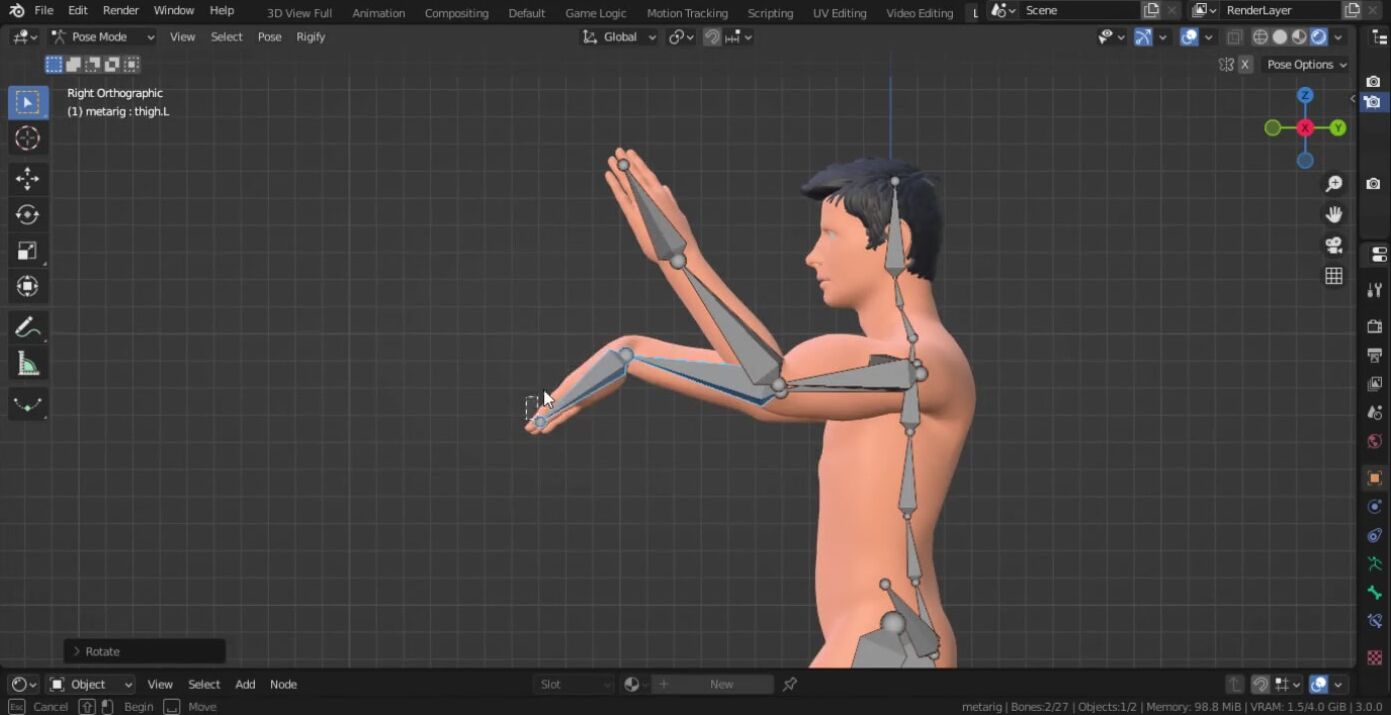Image resolution: width=1391 pixels, height=715 pixels.
Task: Select the Move tool in the toolbar
Action: pyautogui.click(x=27, y=178)
